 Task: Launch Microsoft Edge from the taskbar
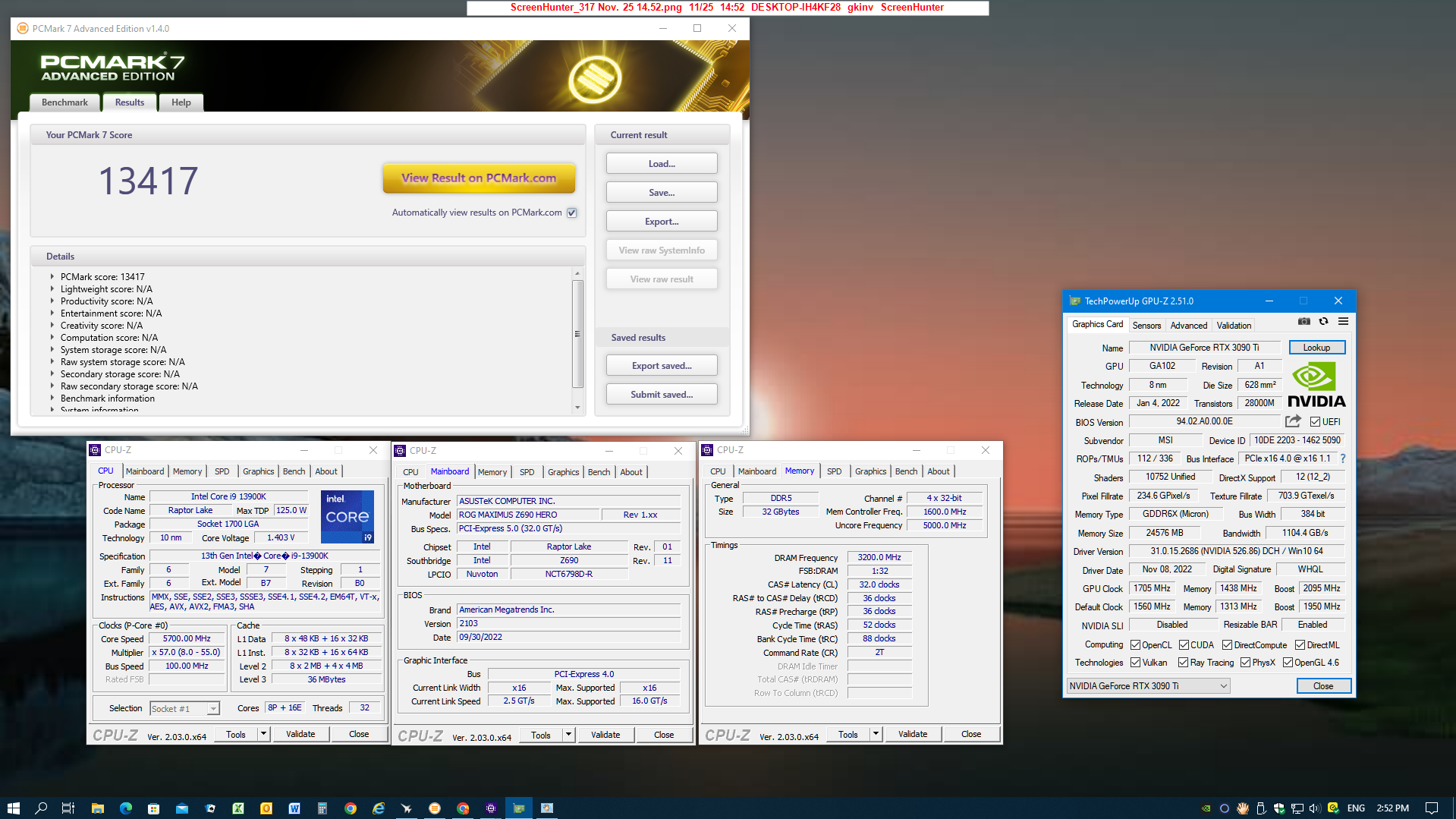[x=125, y=808]
